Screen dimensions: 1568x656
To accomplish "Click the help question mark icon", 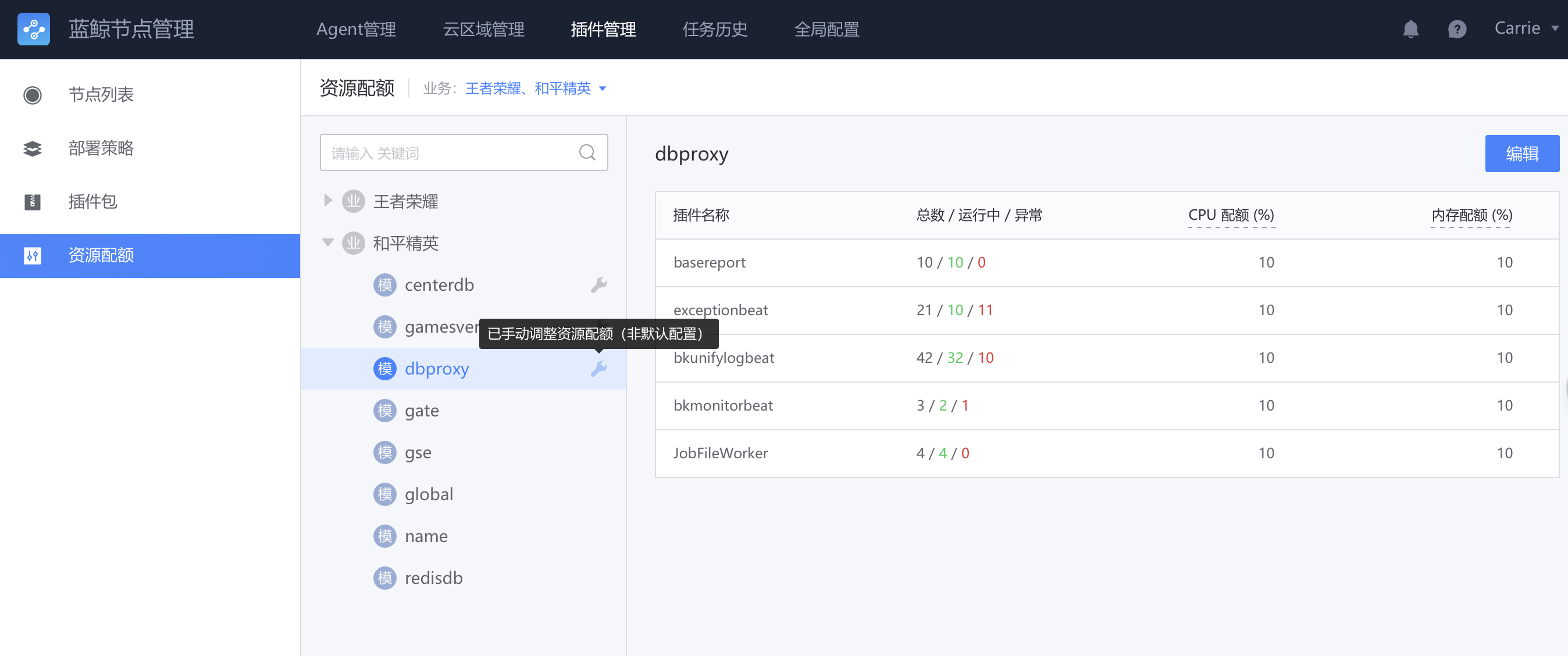I will 1457,28.
